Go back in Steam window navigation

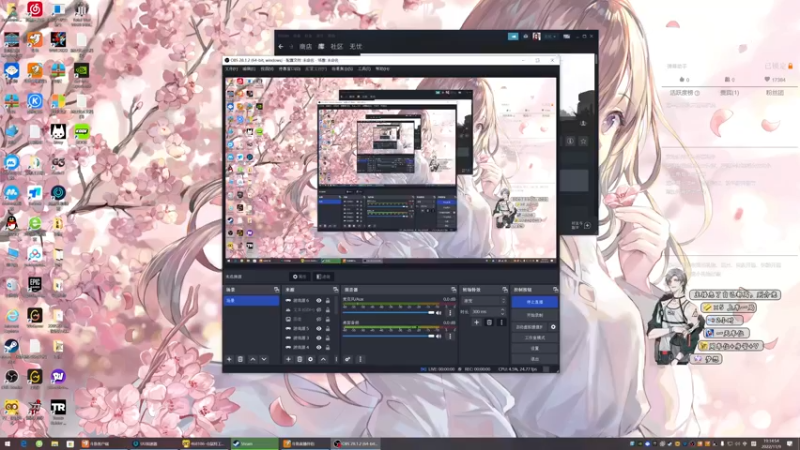click(x=281, y=46)
